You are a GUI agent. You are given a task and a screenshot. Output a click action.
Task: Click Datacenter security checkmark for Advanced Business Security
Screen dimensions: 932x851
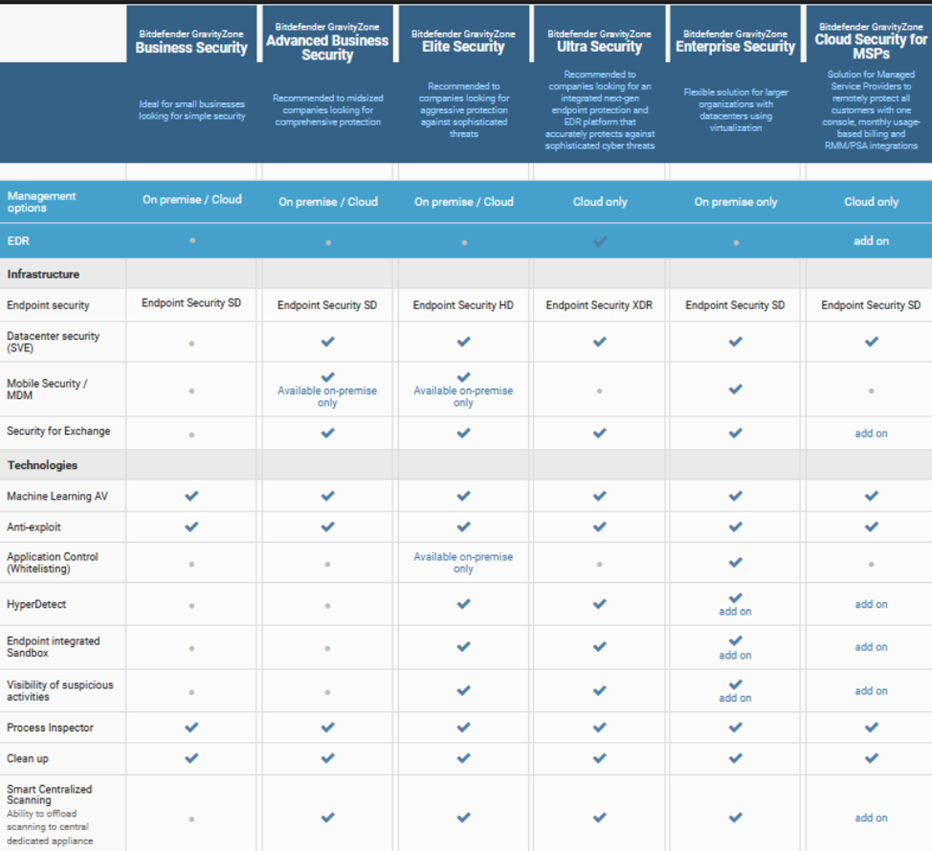pyautogui.click(x=328, y=341)
